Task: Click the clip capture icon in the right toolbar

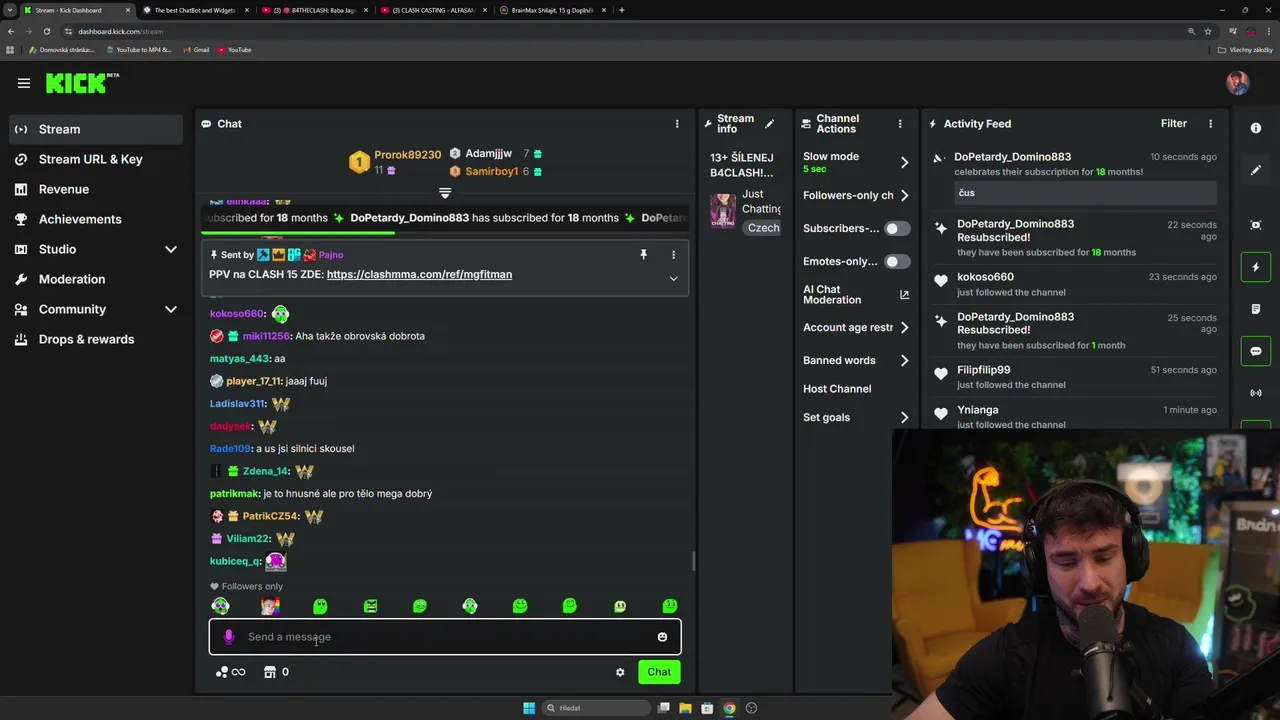Action: point(1256,225)
